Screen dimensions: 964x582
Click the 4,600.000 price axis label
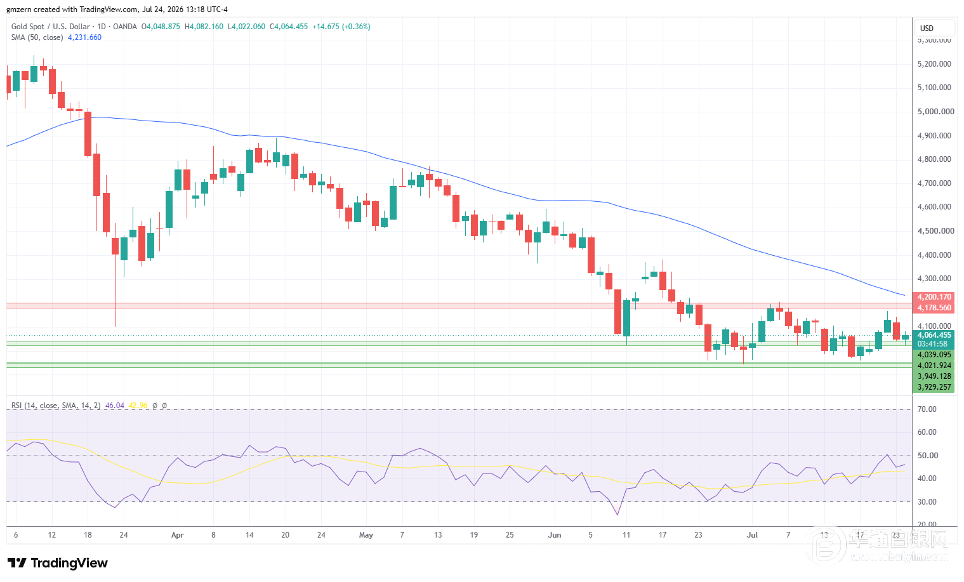pos(935,207)
